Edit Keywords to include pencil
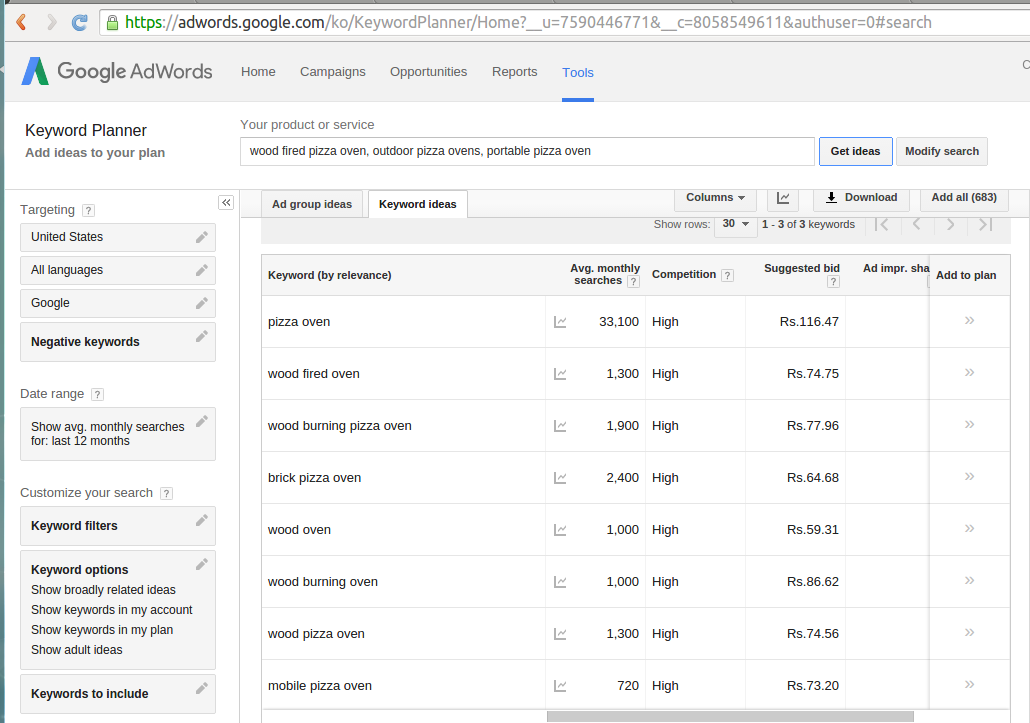This screenshot has width=1030, height=723. [x=202, y=688]
